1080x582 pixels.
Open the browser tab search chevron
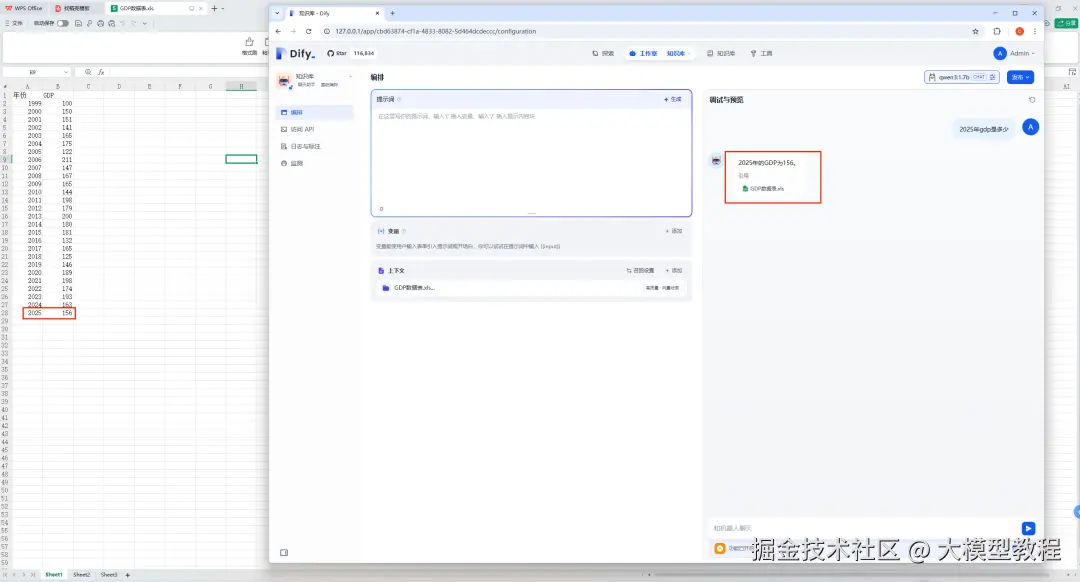(277, 13)
